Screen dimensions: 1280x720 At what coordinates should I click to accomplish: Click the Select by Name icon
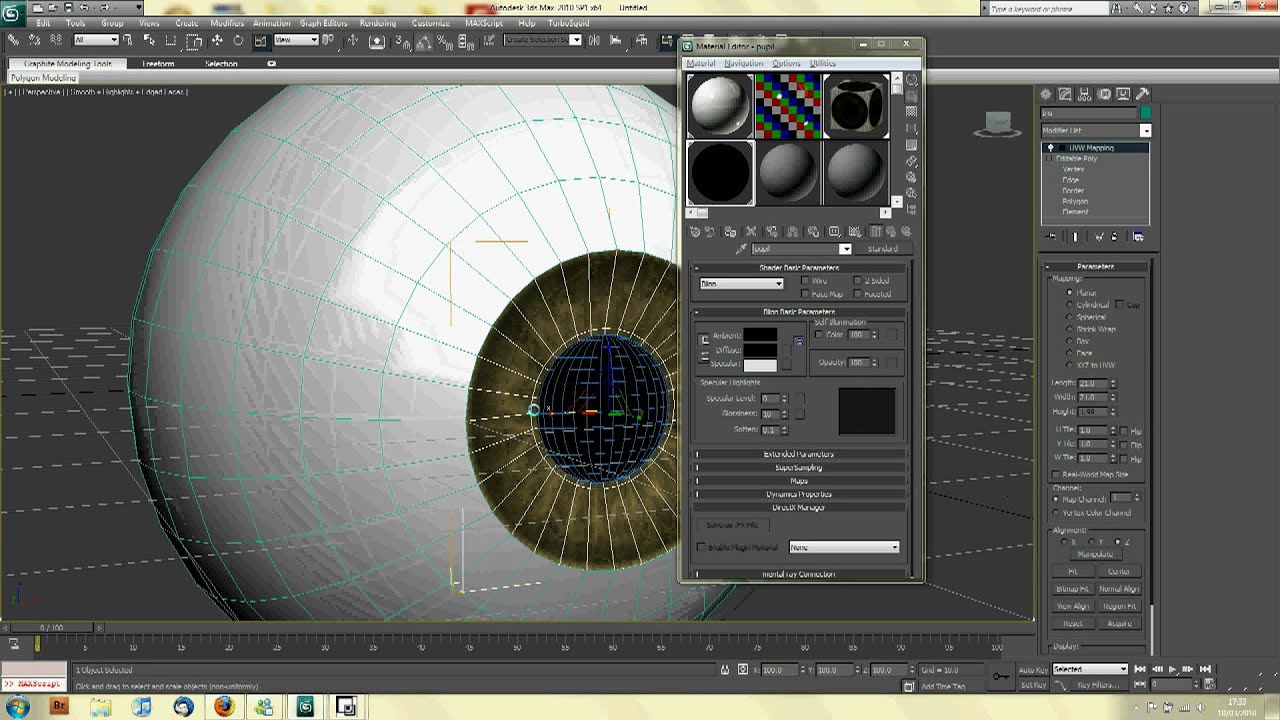click(x=150, y=41)
